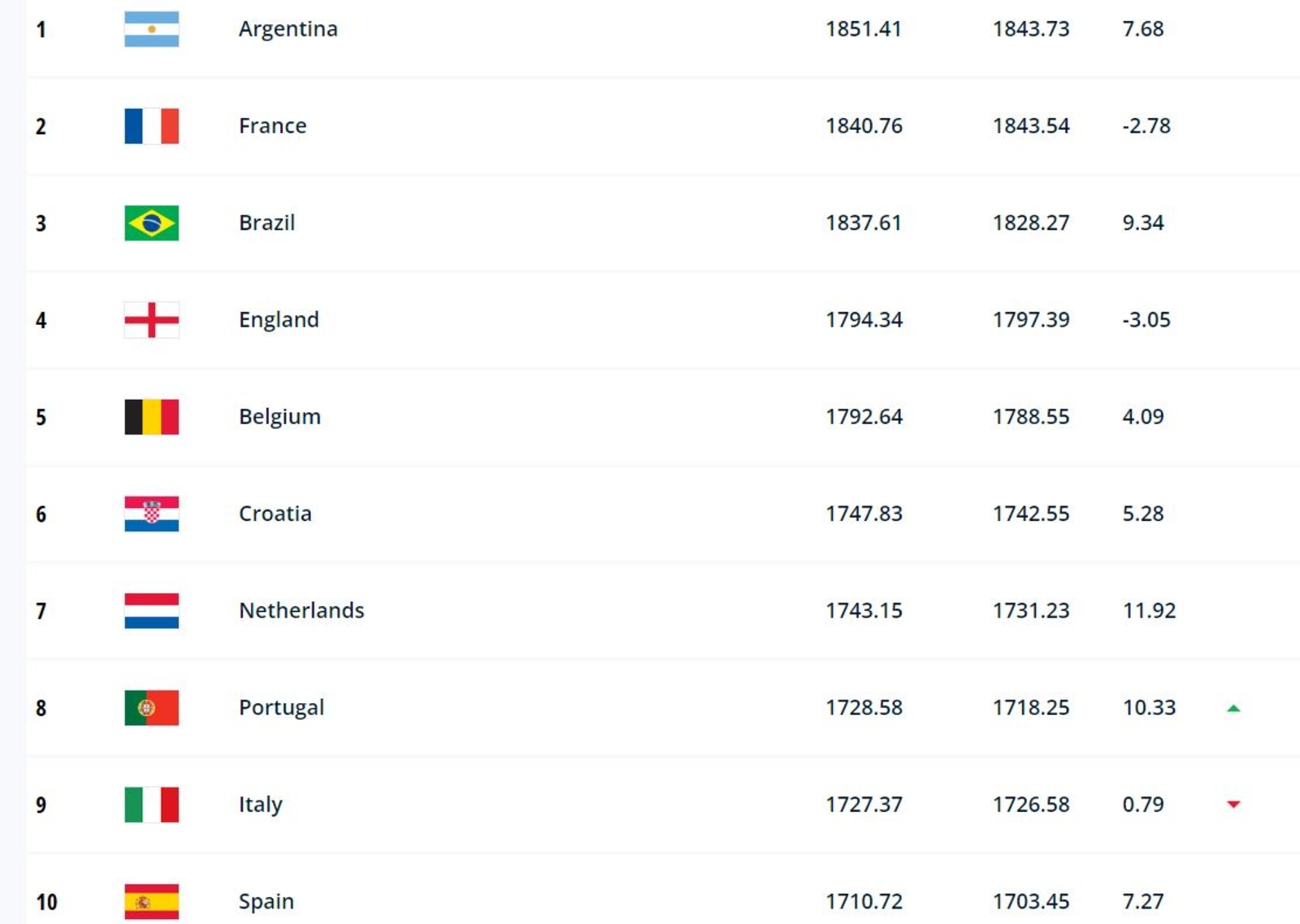The width and height of the screenshot is (1300, 924).
Task: Click the Belgium flag icon
Action: click(x=151, y=417)
